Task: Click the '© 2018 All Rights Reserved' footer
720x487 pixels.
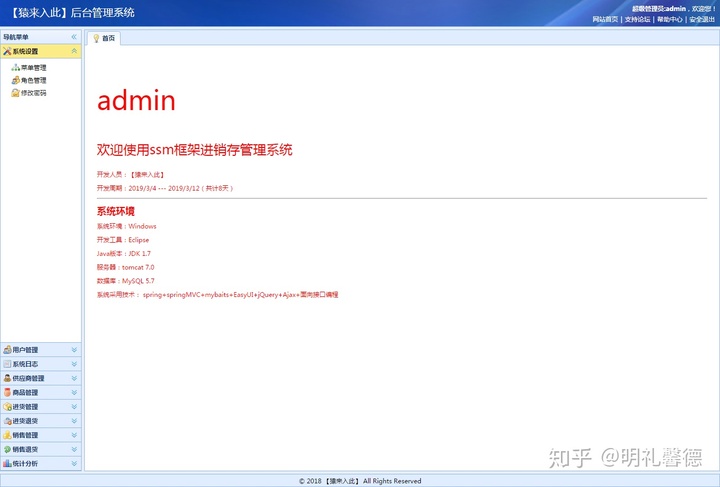Action: [360, 481]
